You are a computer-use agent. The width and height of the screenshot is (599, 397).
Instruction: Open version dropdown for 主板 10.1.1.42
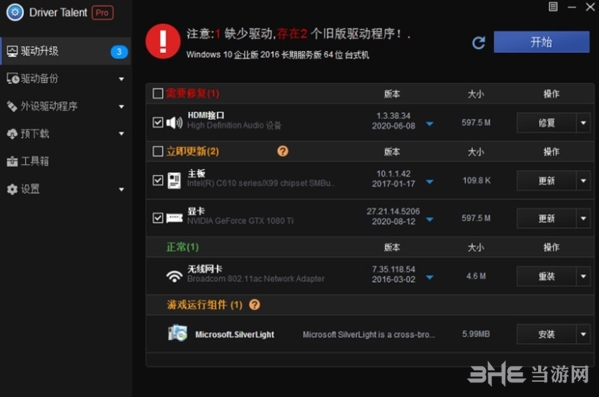430,182
